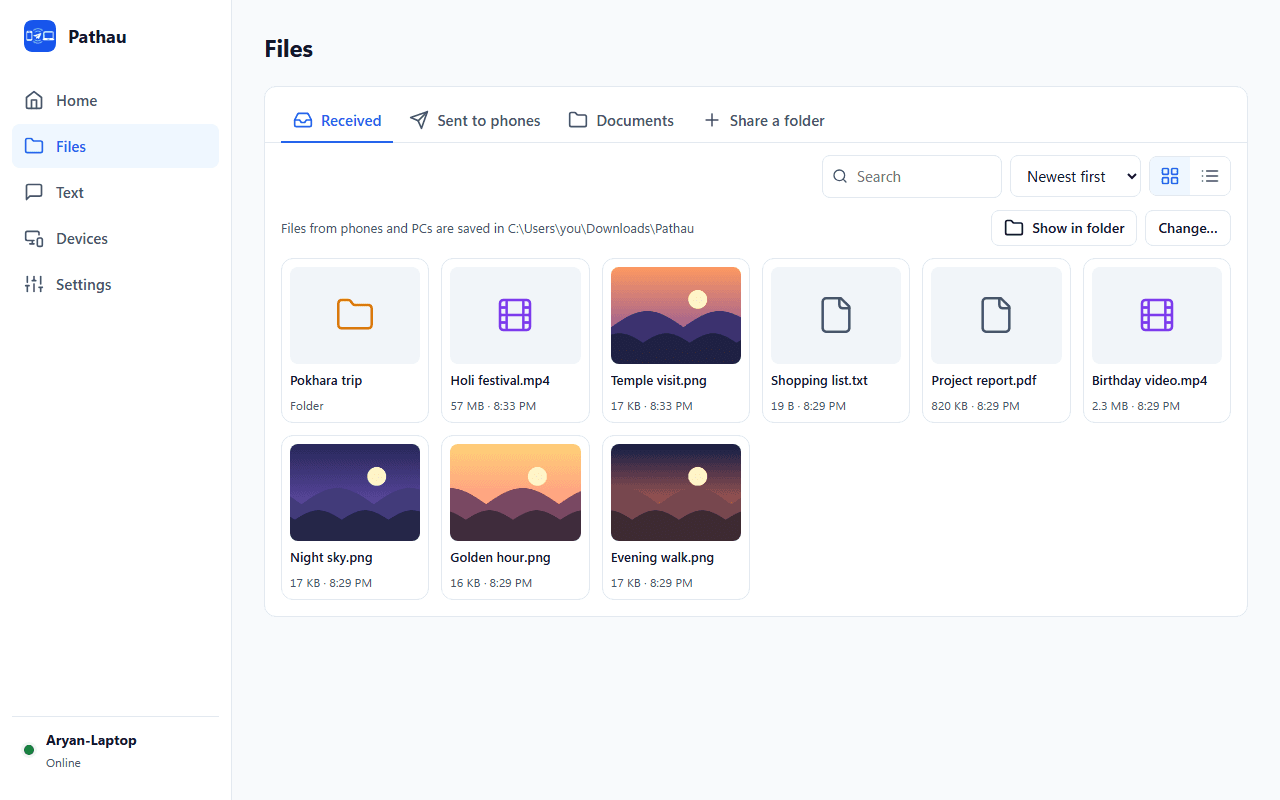Open the Text section in sidebar
Screen dimensions: 1280x800
[115, 192]
